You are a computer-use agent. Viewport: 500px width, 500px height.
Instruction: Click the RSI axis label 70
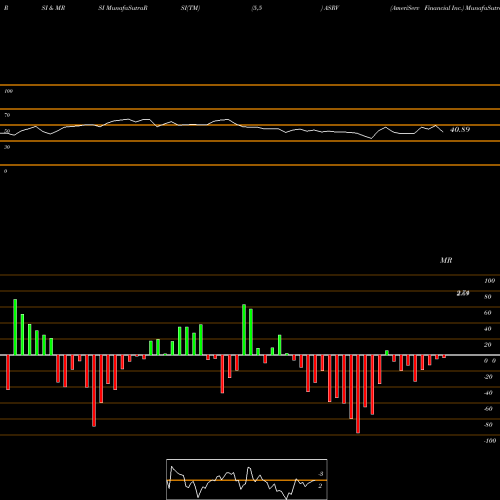tap(7, 115)
